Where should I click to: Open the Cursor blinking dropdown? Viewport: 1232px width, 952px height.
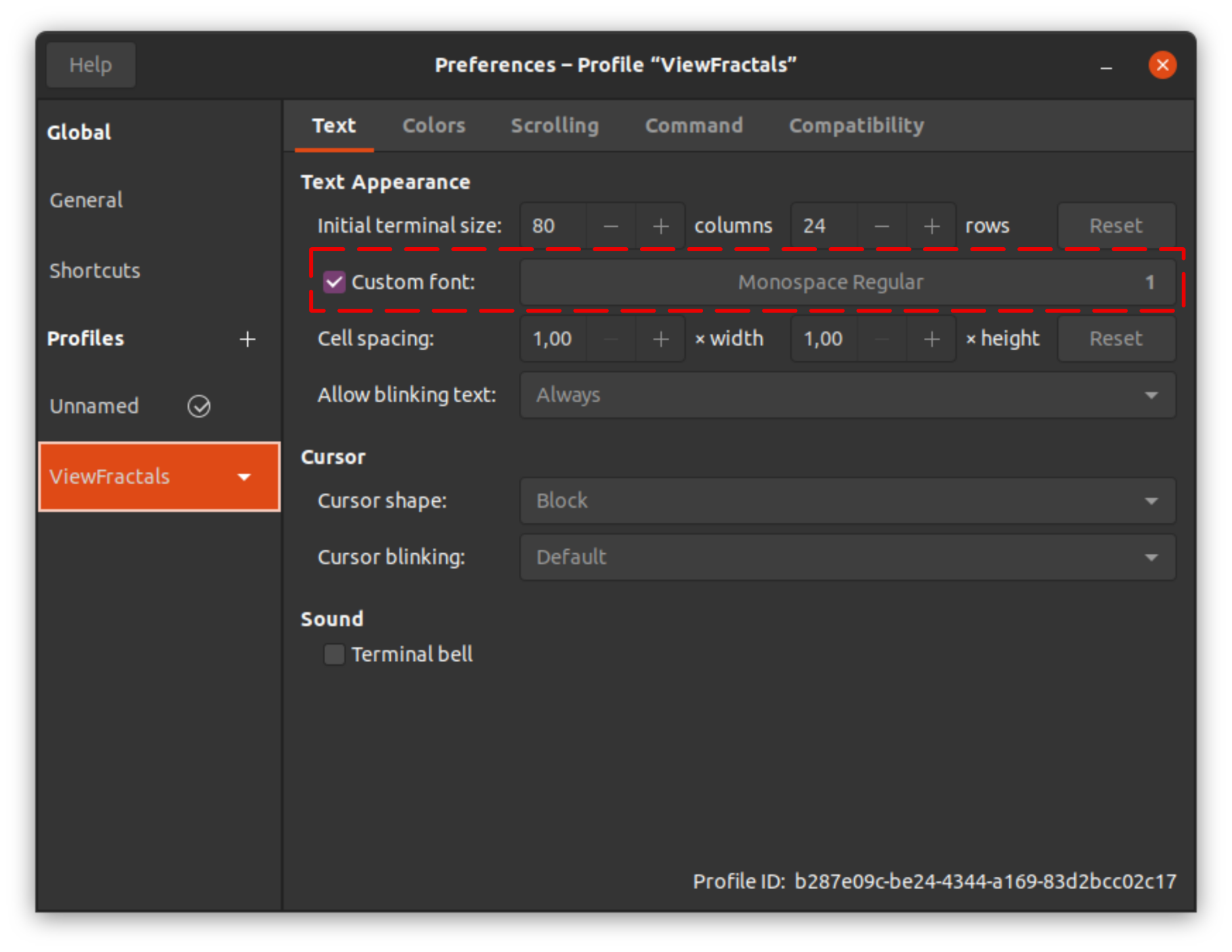pos(847,557)
